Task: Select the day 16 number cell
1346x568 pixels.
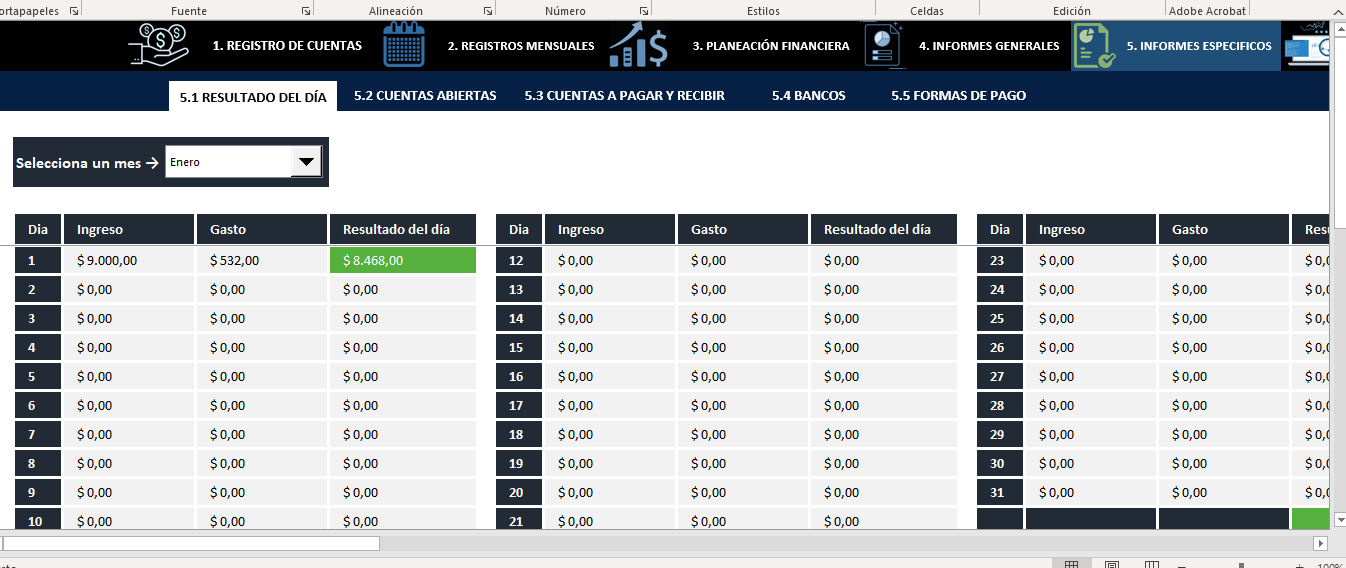Action: pyautogui.click(x=519, y=376)
